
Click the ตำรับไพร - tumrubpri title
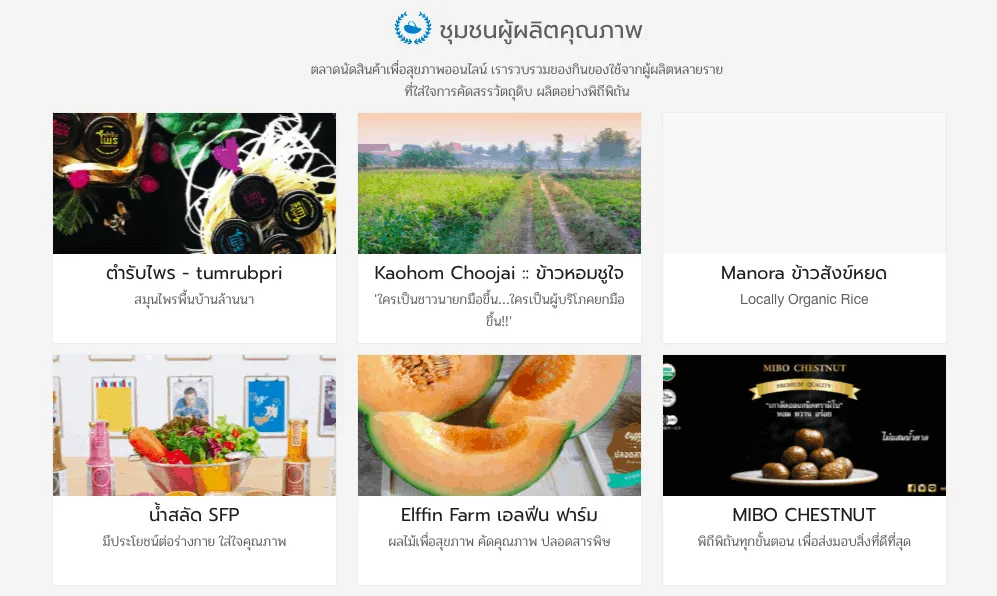click(x=194, y=273)
